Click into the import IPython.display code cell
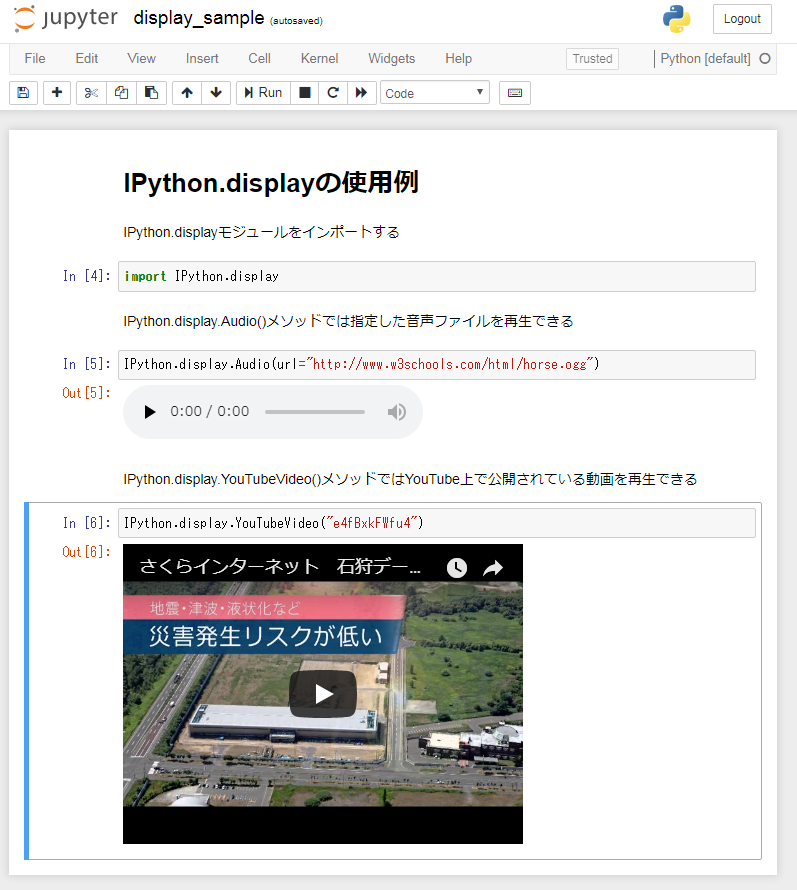Screen dimensions: 797x890 pos(437,276)
